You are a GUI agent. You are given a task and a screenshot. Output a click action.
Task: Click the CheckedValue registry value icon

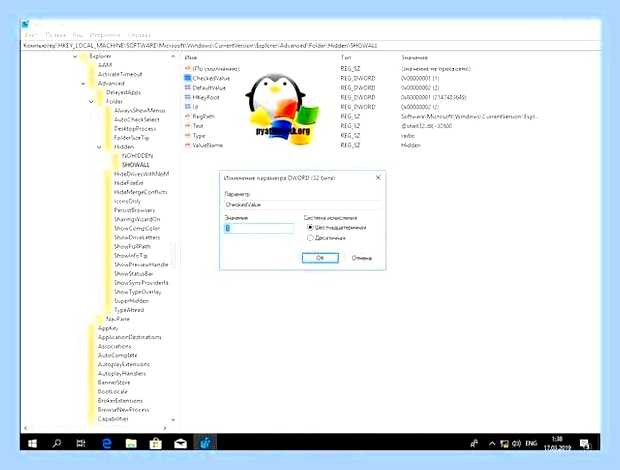[x=188, y=78]
